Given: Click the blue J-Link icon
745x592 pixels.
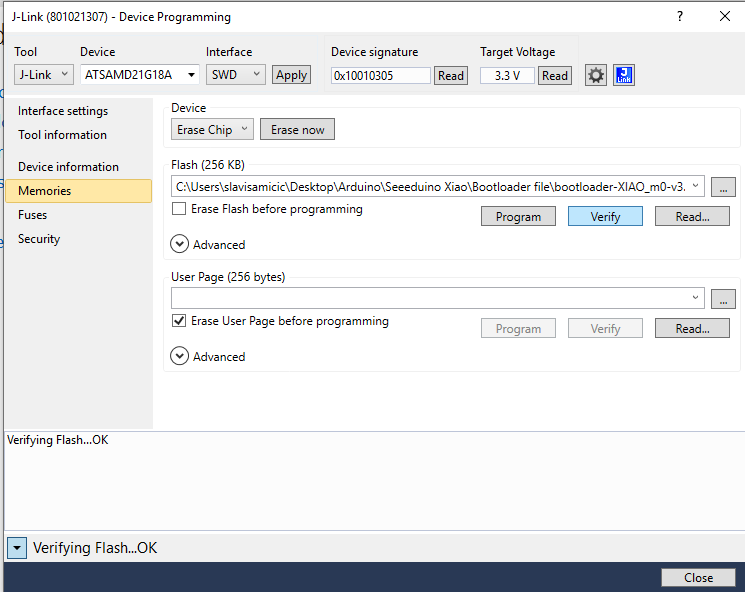Looking at the screenshot, I should pos(624,76).
